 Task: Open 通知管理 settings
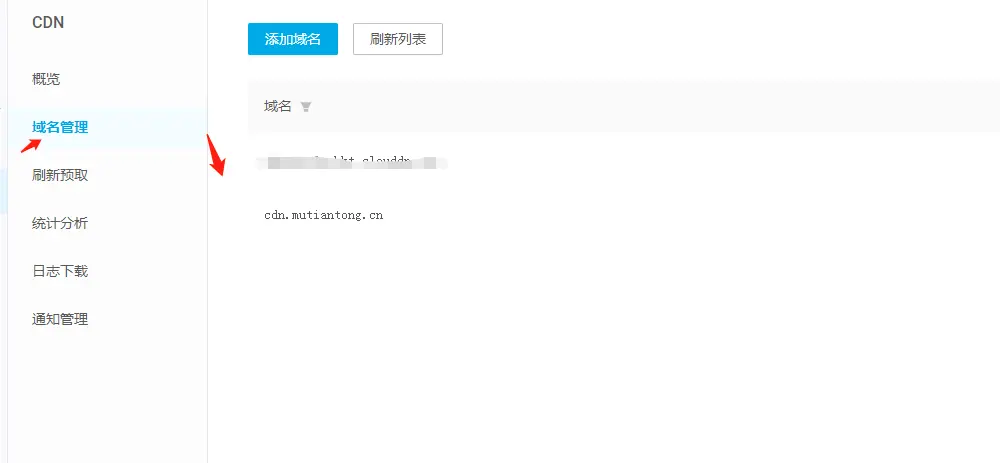click(60, 320)
